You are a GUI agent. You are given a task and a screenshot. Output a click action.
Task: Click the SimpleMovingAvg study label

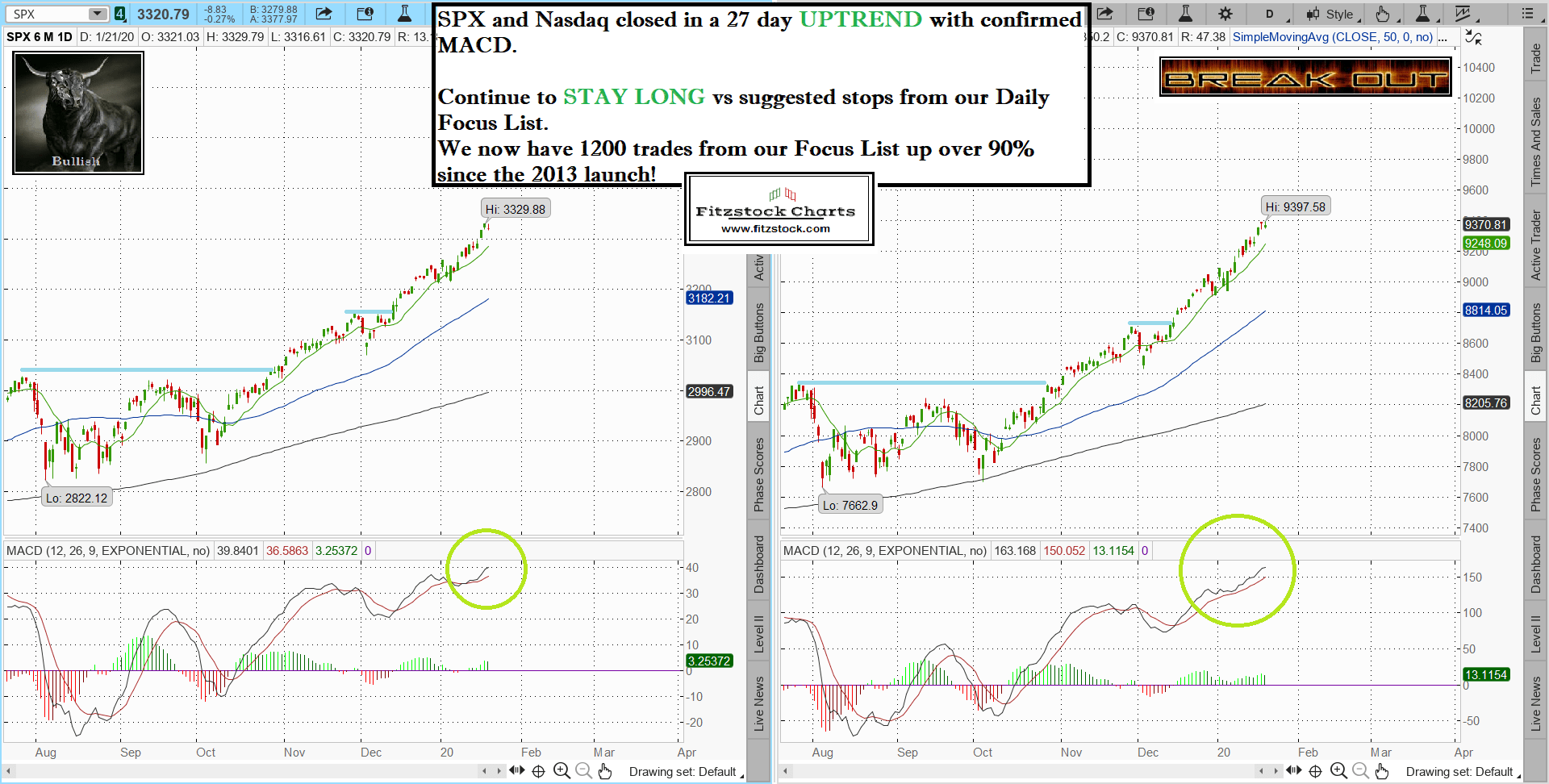click(x=1333, y=37)
